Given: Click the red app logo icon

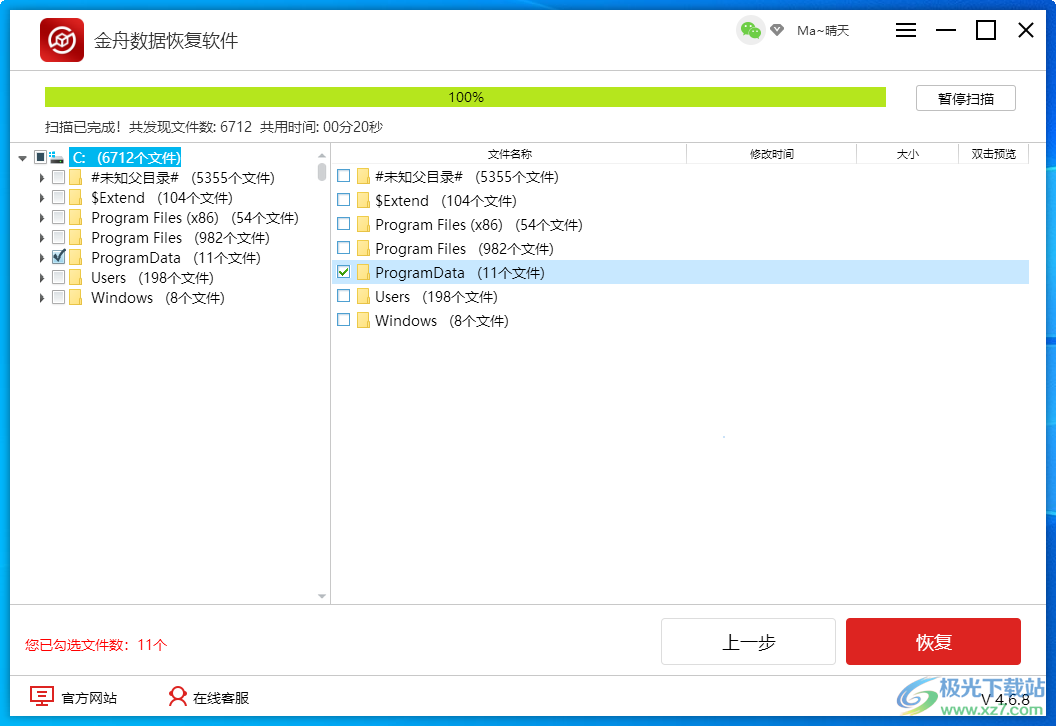Looking at the screenshot, I should (x=62, y=40).
